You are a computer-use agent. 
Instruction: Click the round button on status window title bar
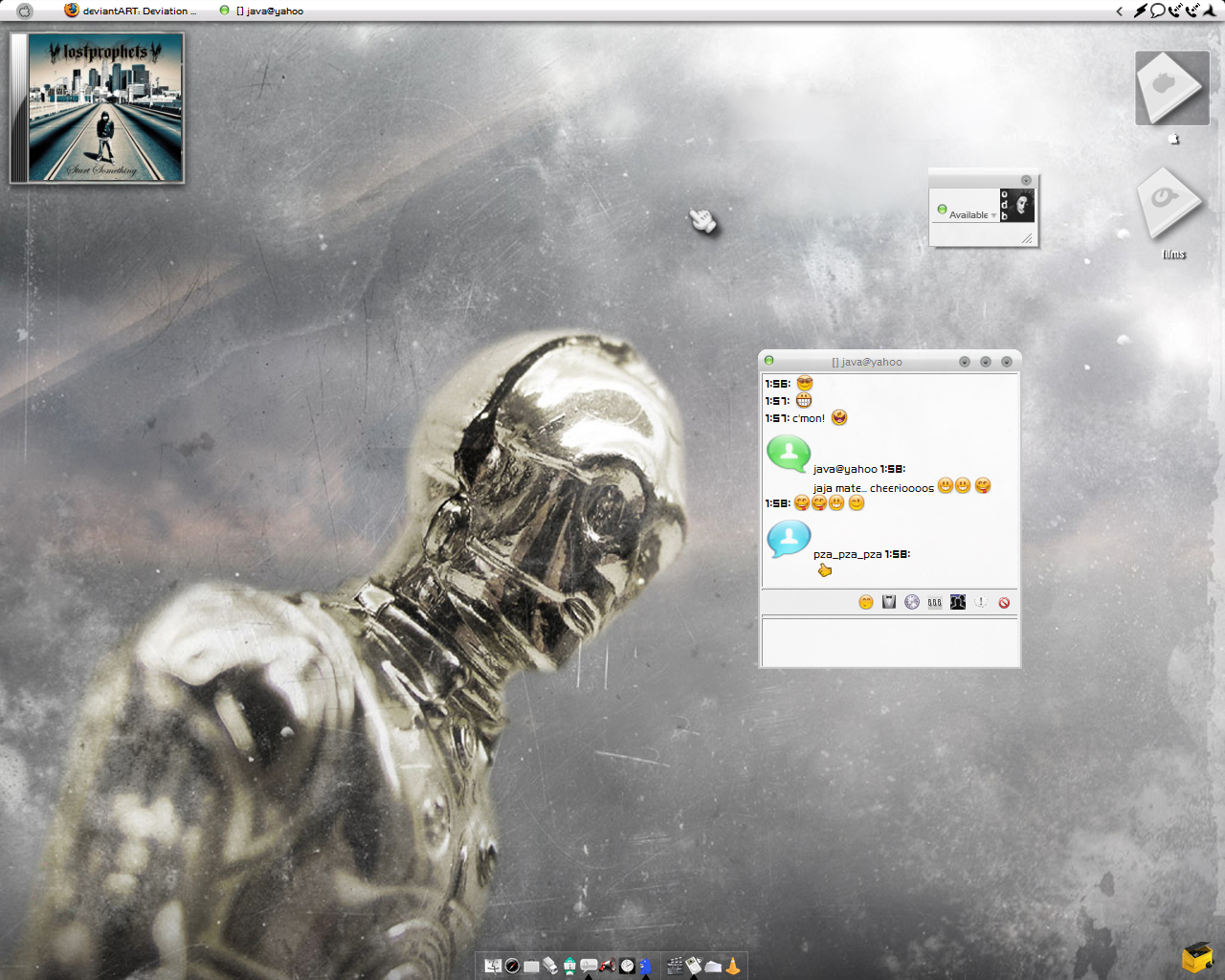pos(1026,180)
